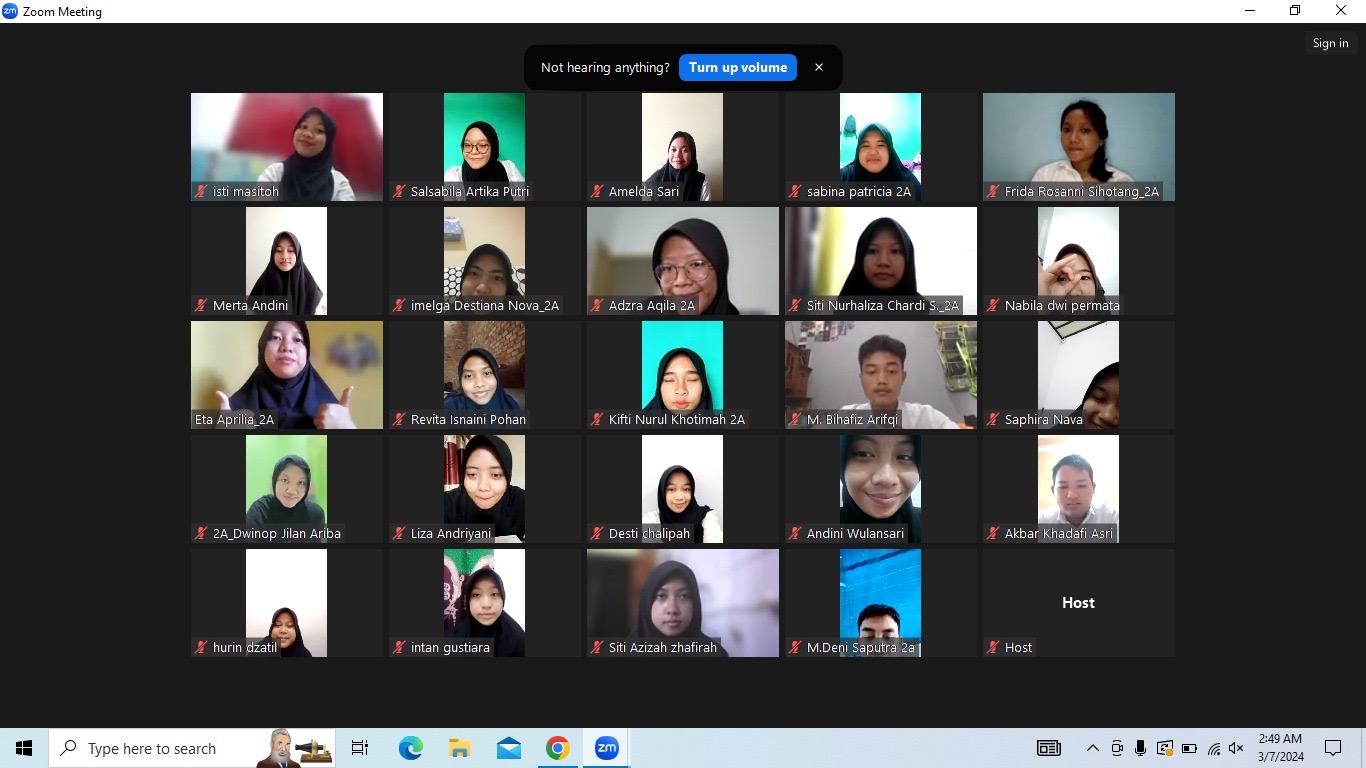The height and width of the screenshot is (768, 1366).
Task: Open File Explorer from taskbar
Action: coord(459,748)
